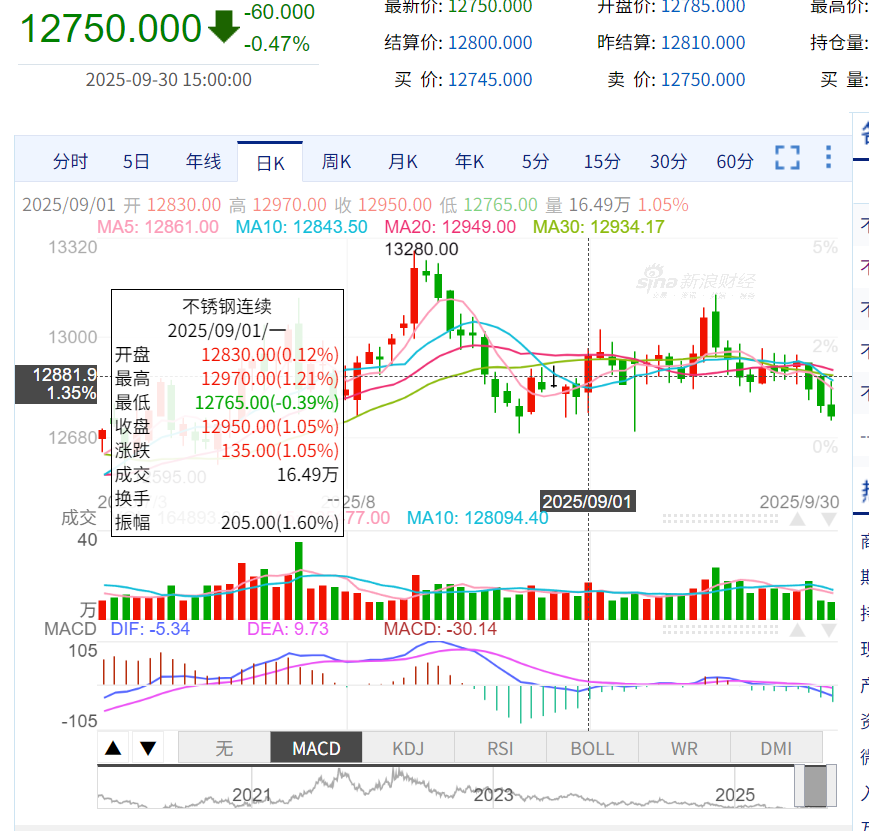Click the 2025/09/01 date marker label
Image resolution: width=869 pixels, height=831 pixels.
click(587, 502)
